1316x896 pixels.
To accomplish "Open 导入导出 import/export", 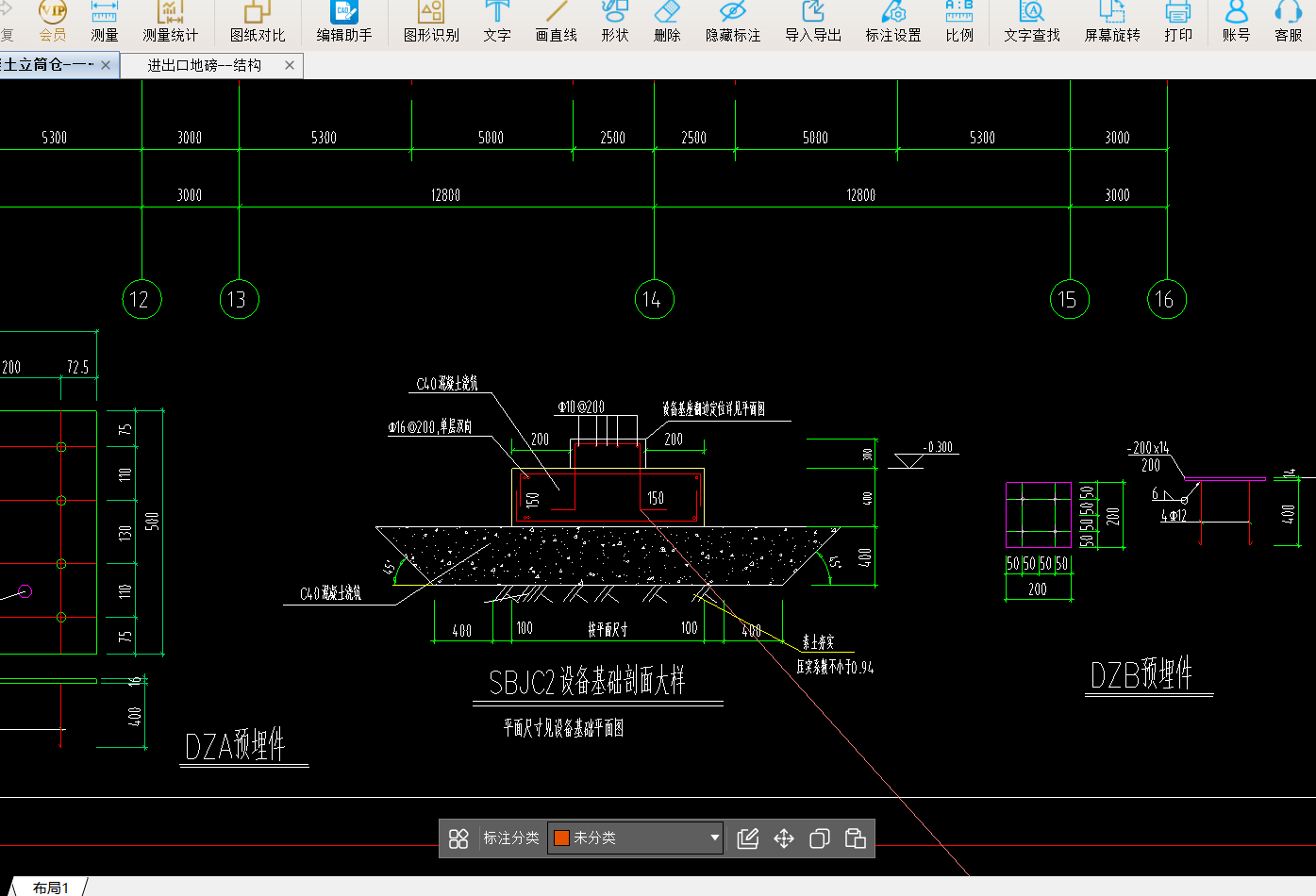I will tap(813, 22).
